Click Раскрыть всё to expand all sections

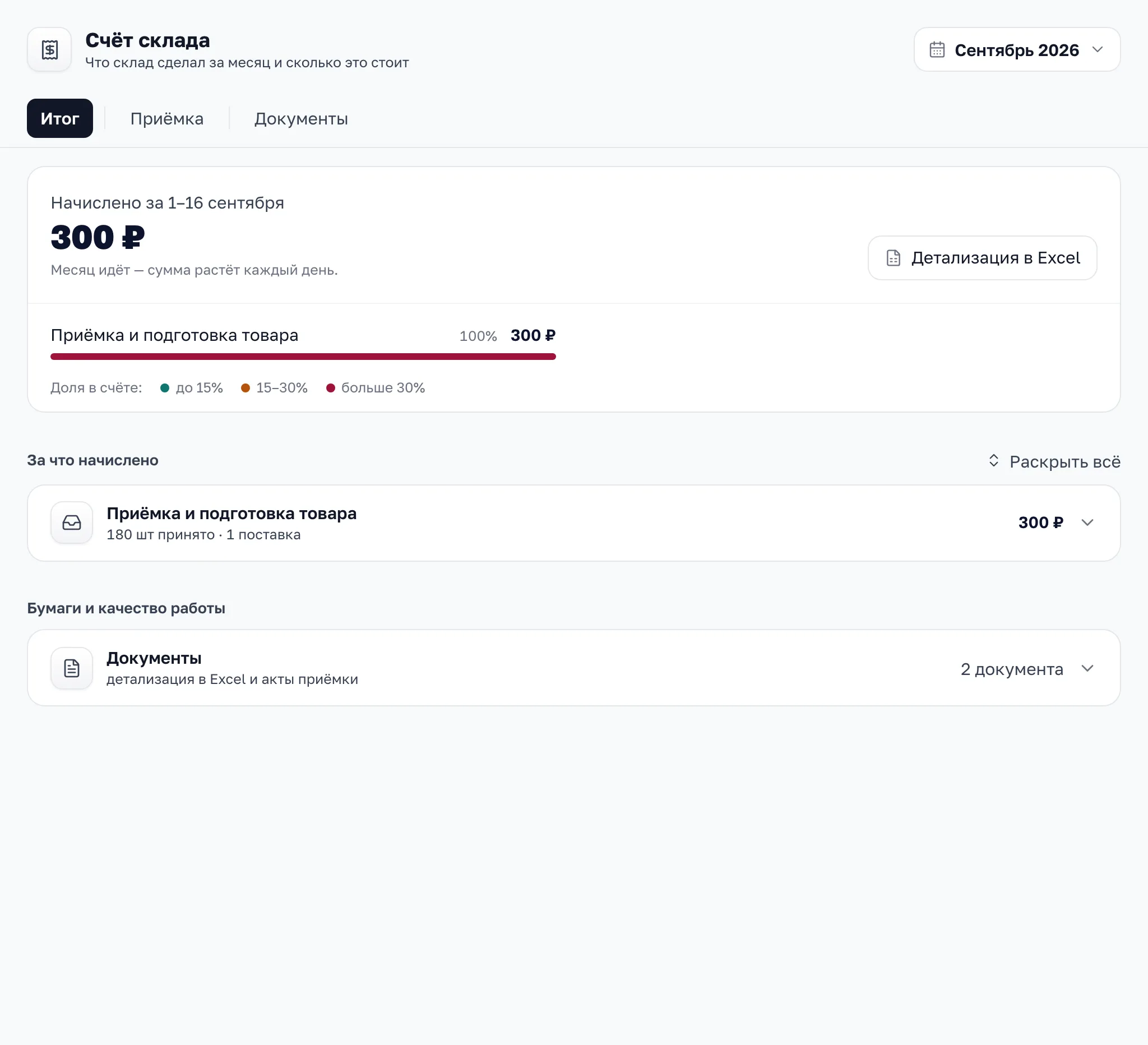pyautogui.click(x=1054, y=461)
